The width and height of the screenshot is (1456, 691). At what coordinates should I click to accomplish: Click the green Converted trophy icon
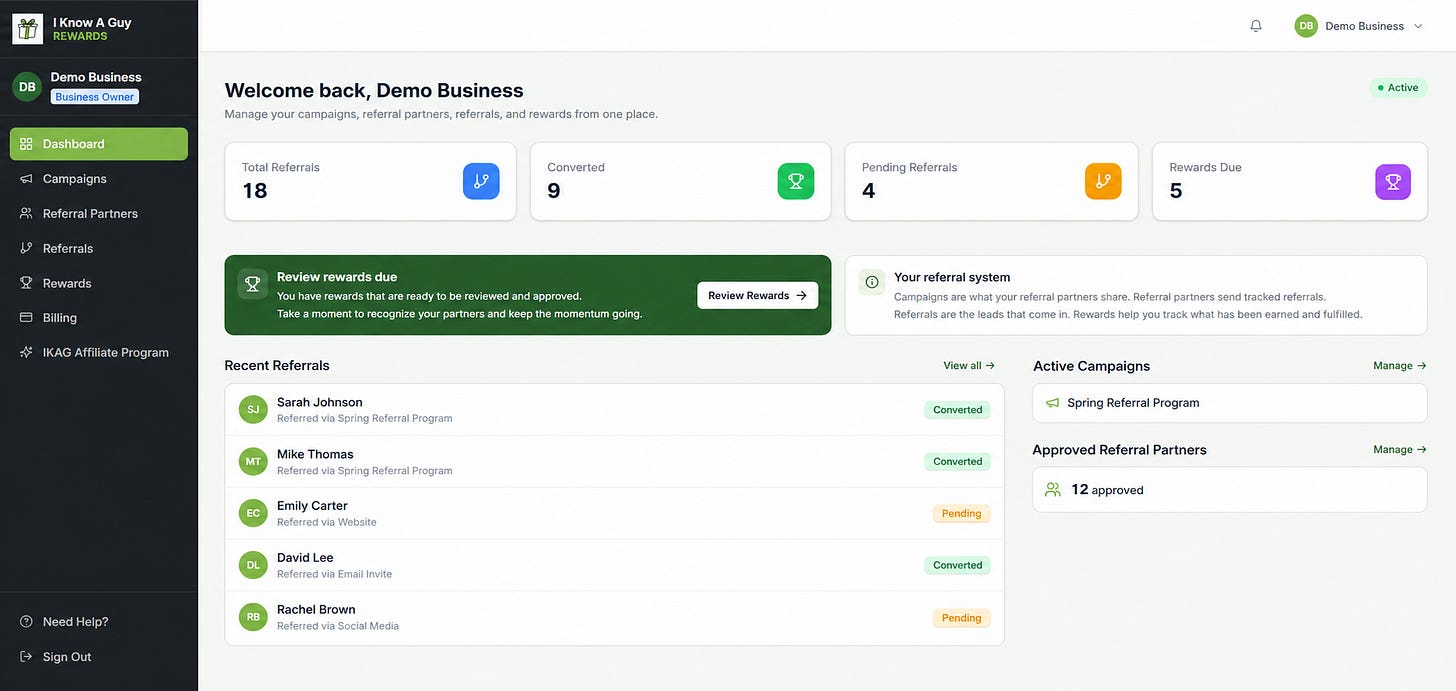[796, 181]
